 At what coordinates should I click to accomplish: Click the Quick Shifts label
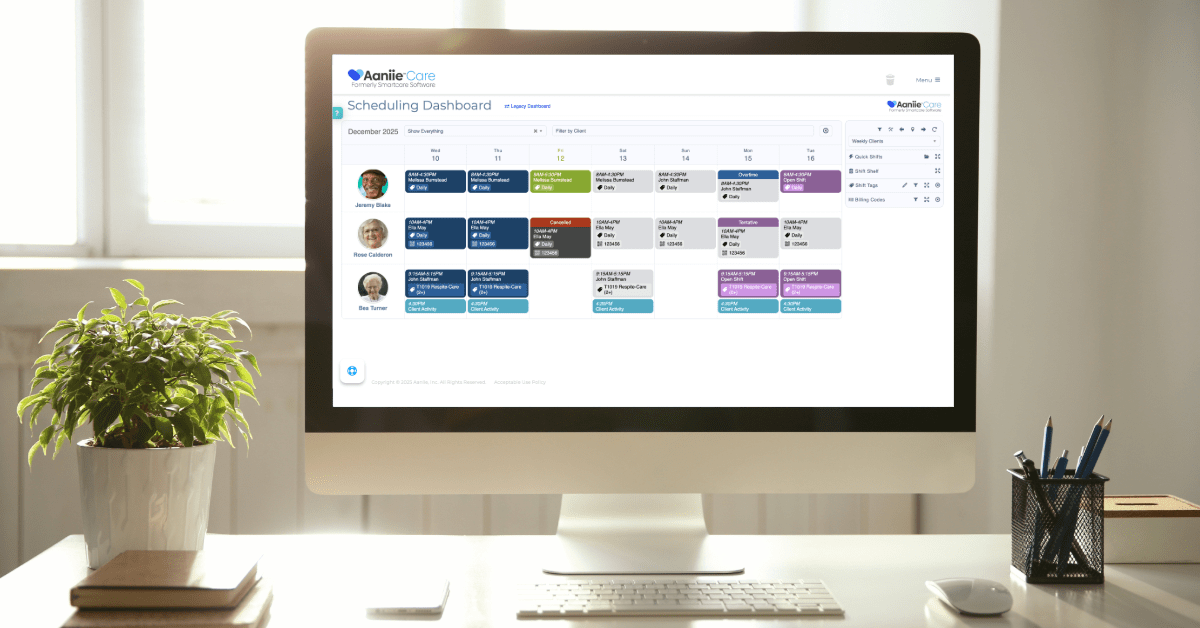point(868,157)
